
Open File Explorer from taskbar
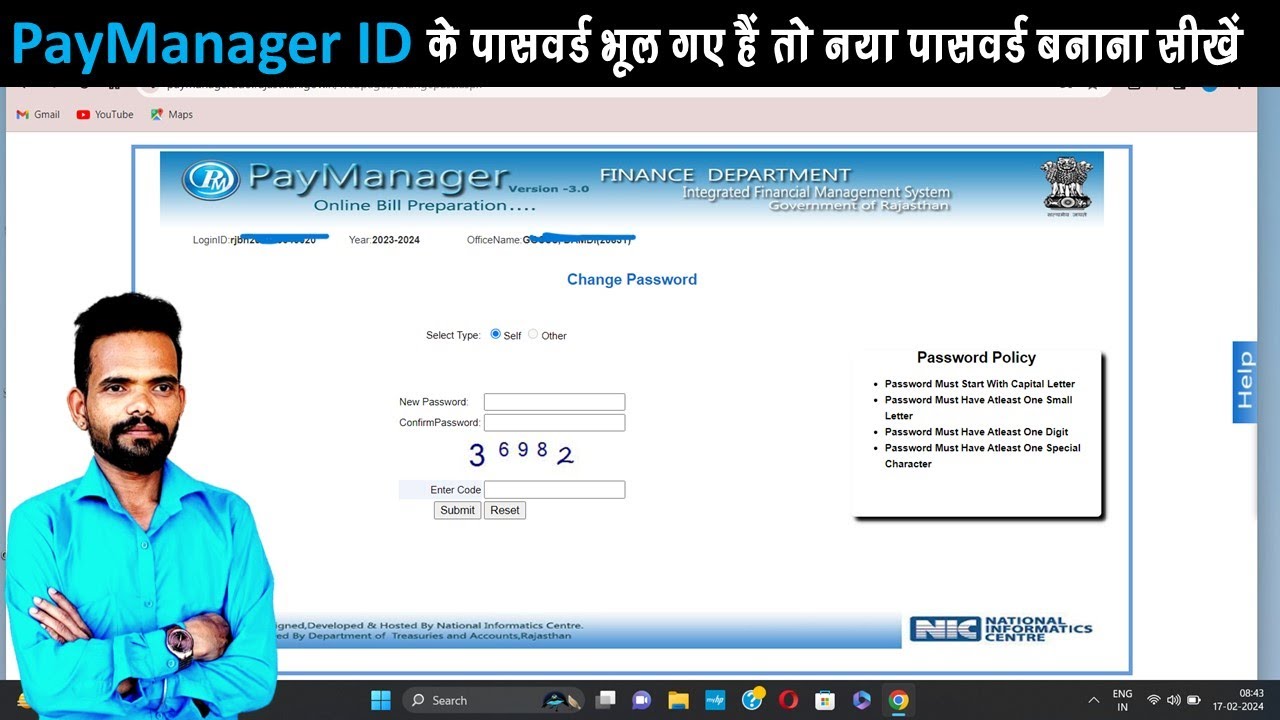click(x=679, y=700)
